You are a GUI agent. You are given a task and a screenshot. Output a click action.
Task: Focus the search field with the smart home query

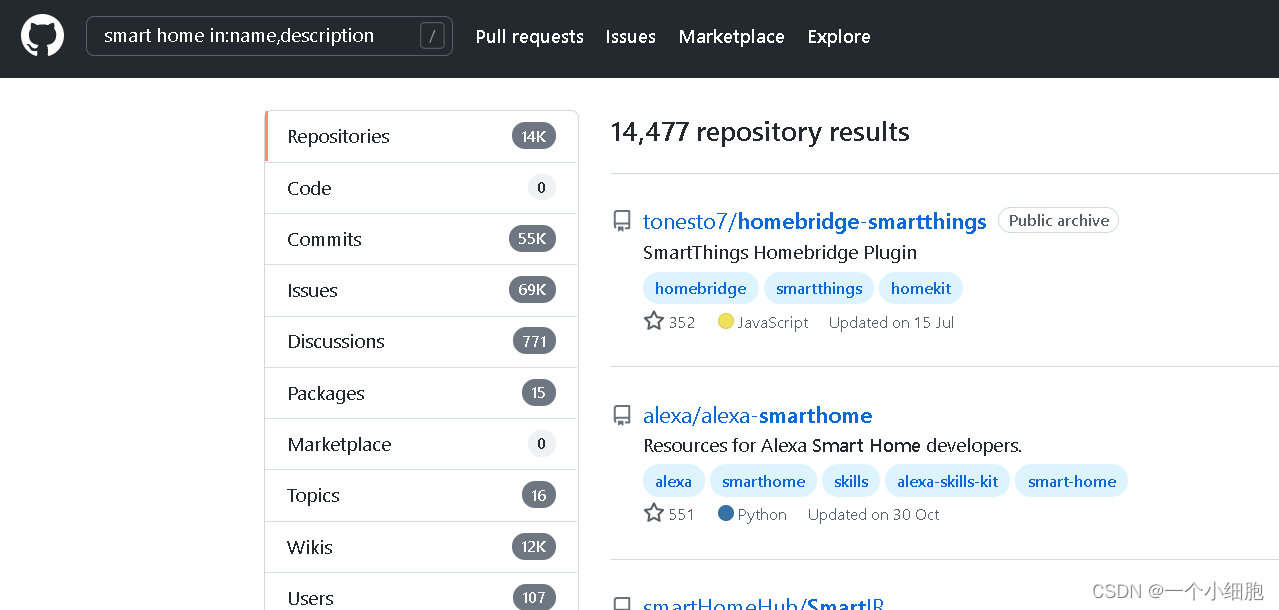(x=269, y=36)
